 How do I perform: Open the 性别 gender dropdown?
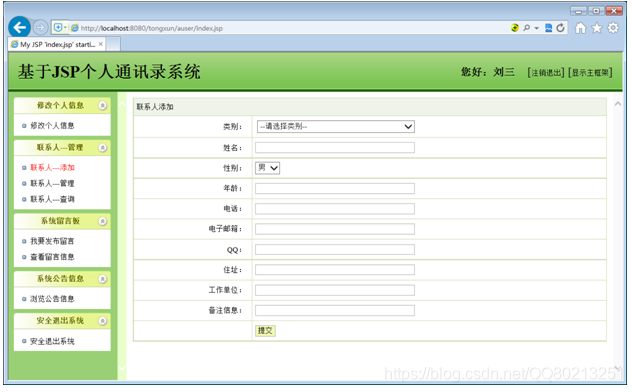tap(267, 168)
